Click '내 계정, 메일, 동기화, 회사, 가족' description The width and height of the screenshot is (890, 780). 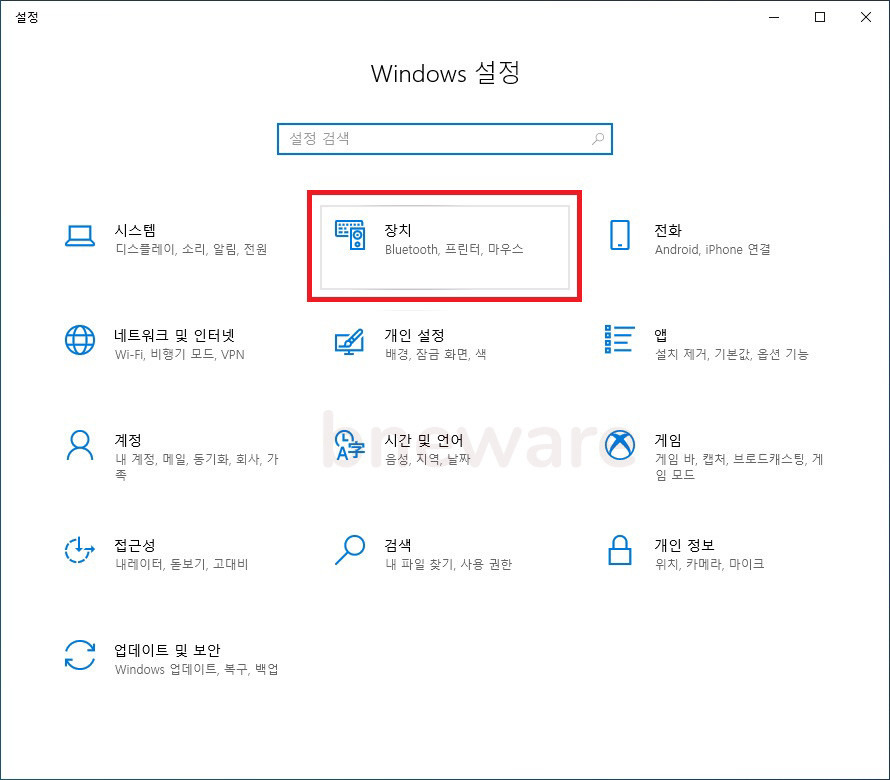[x=197, y=467]
